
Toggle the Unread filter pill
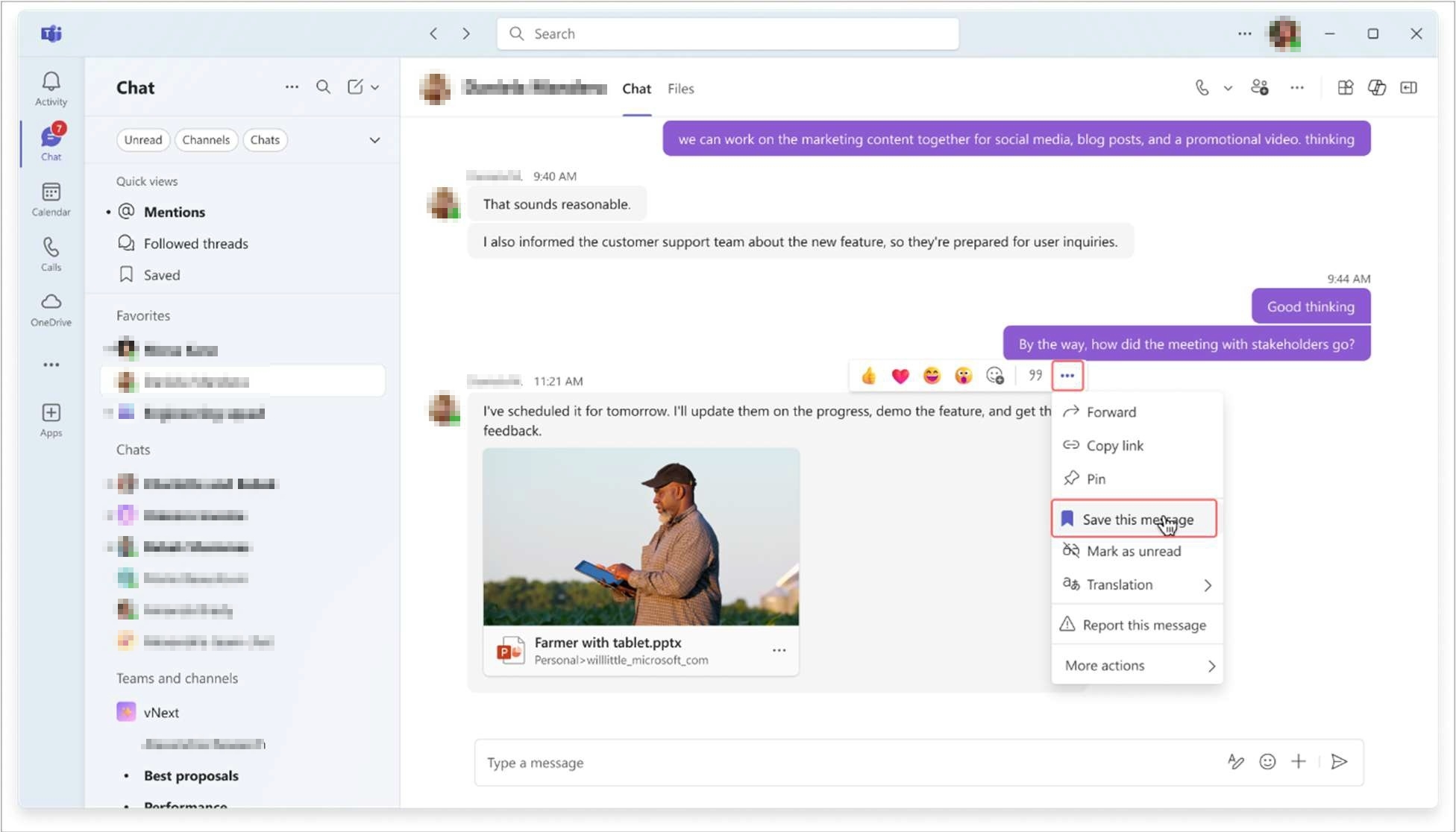click(x=142, y=140)
